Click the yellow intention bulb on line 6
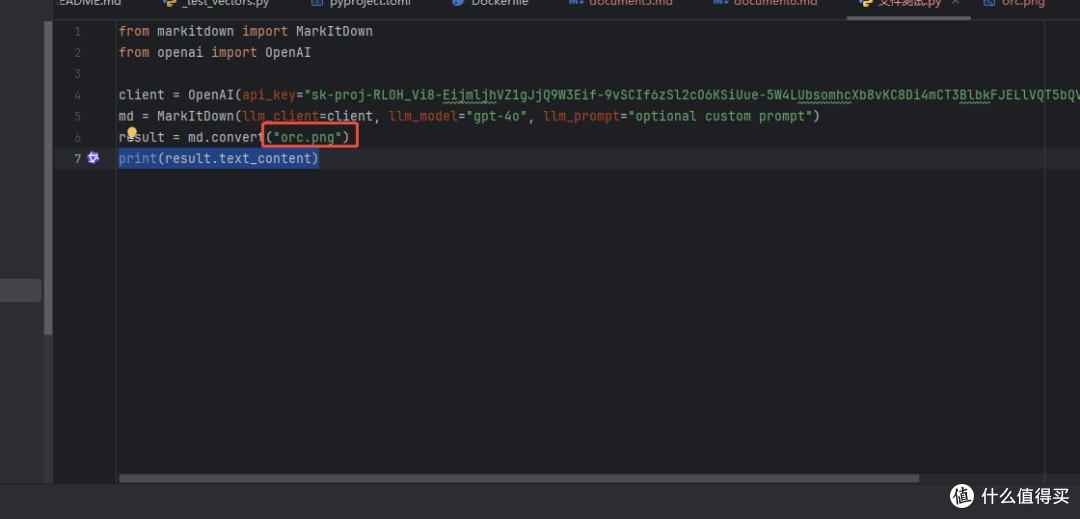The image size is (1080, 519). point(132,131)
